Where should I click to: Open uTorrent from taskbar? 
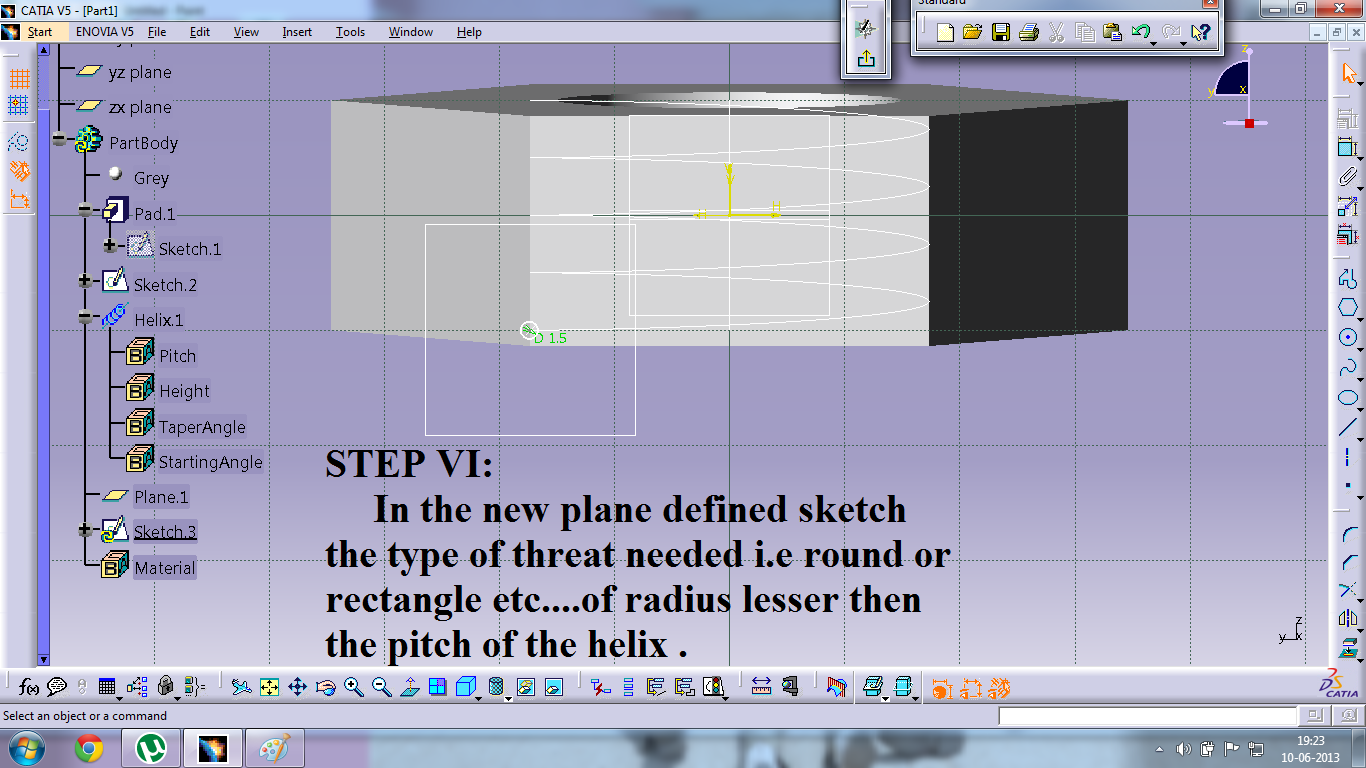click(x=151, y=747)
